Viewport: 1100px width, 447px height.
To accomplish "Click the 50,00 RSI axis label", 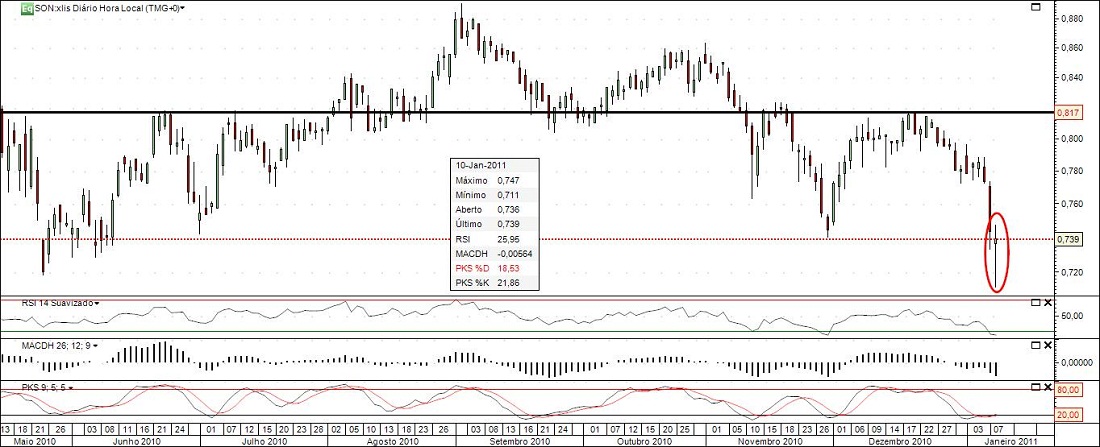I will (x=1071, y=316).
